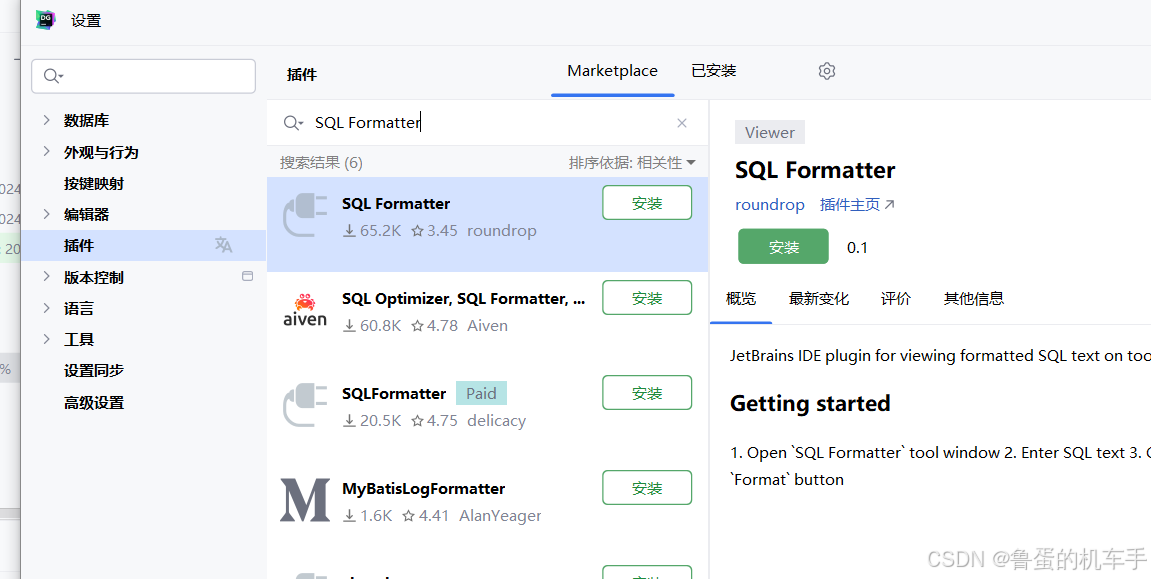Open the 插件主页 link
The width and height of the screenshot is (1151, 579).
click(857, 205)
